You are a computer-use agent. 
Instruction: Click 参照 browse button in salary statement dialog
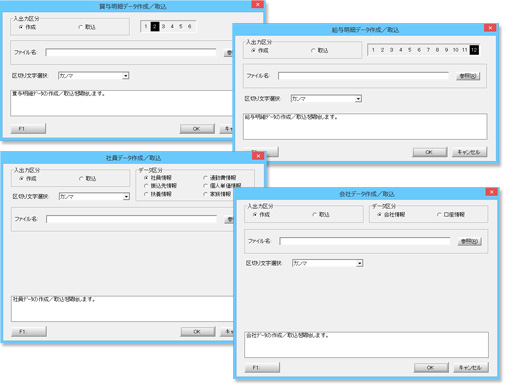[x=468, y=76]
